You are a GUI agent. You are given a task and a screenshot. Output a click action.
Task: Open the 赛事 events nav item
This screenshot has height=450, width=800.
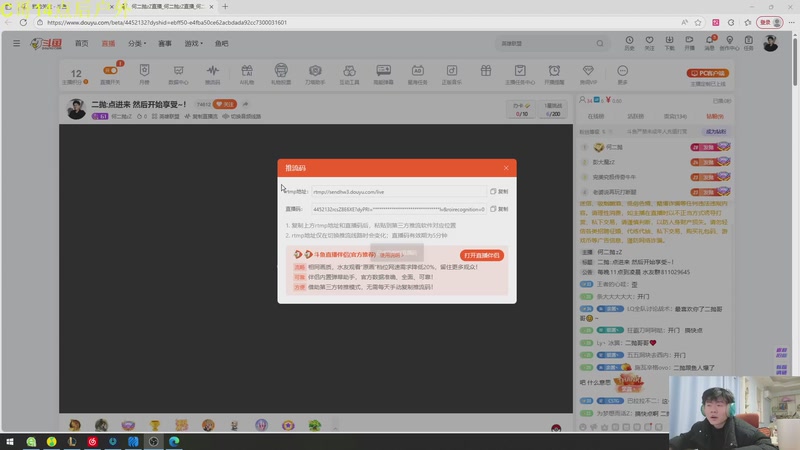click(x=165, y=43)
